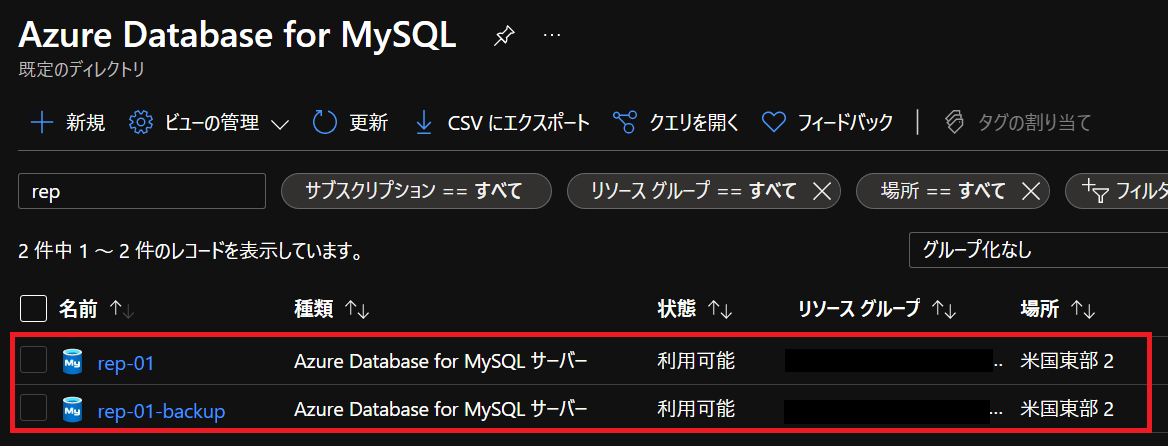Screen dimensions: 1168x446
Task: Click the タグの割り当て button
Action: (1018, 122)
